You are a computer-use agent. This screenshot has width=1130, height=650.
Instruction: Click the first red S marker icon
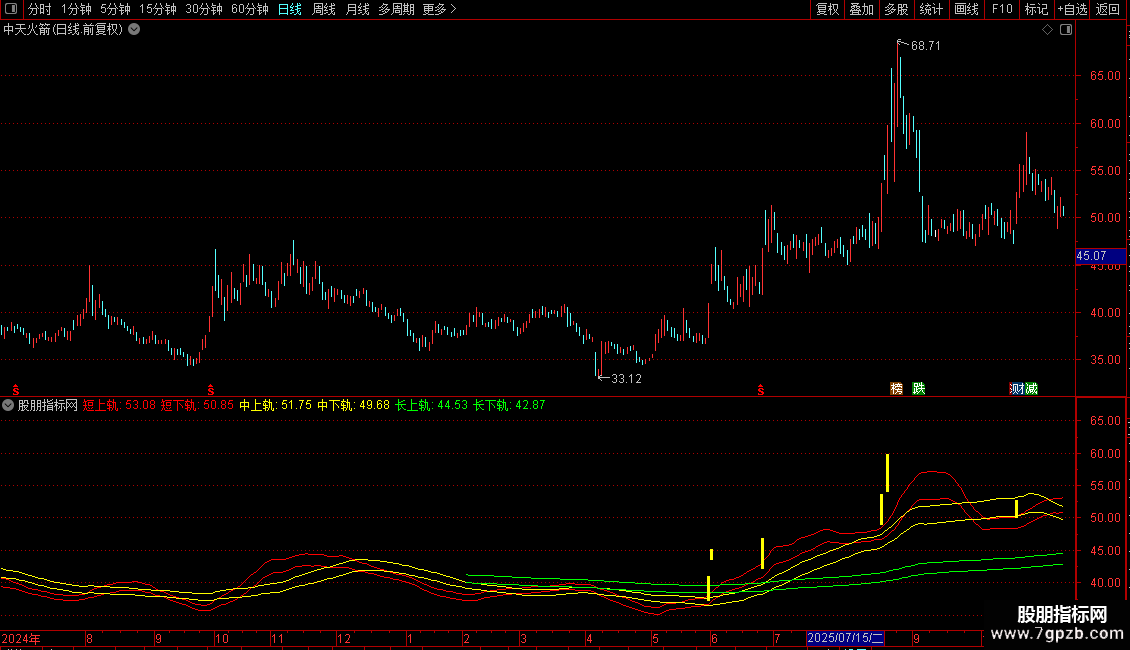(16, 390)
